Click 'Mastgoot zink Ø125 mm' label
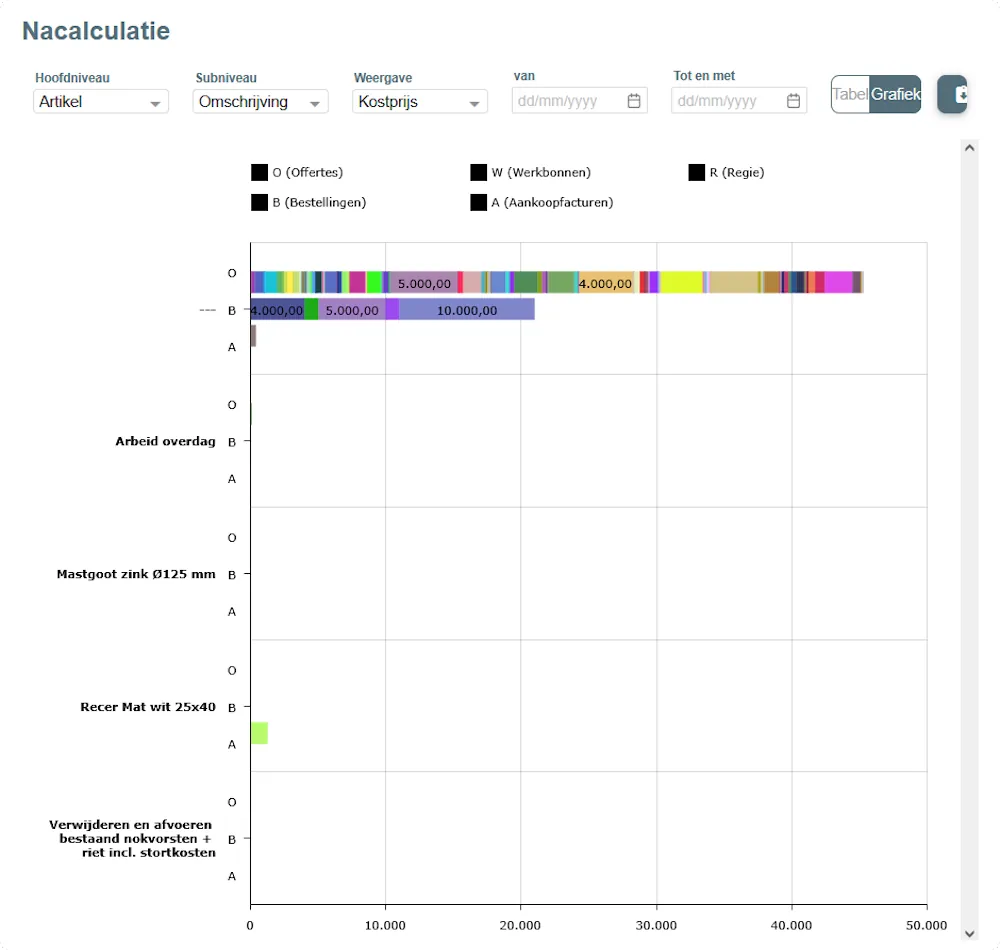The image size is (1000, 950). pos(136,574)
